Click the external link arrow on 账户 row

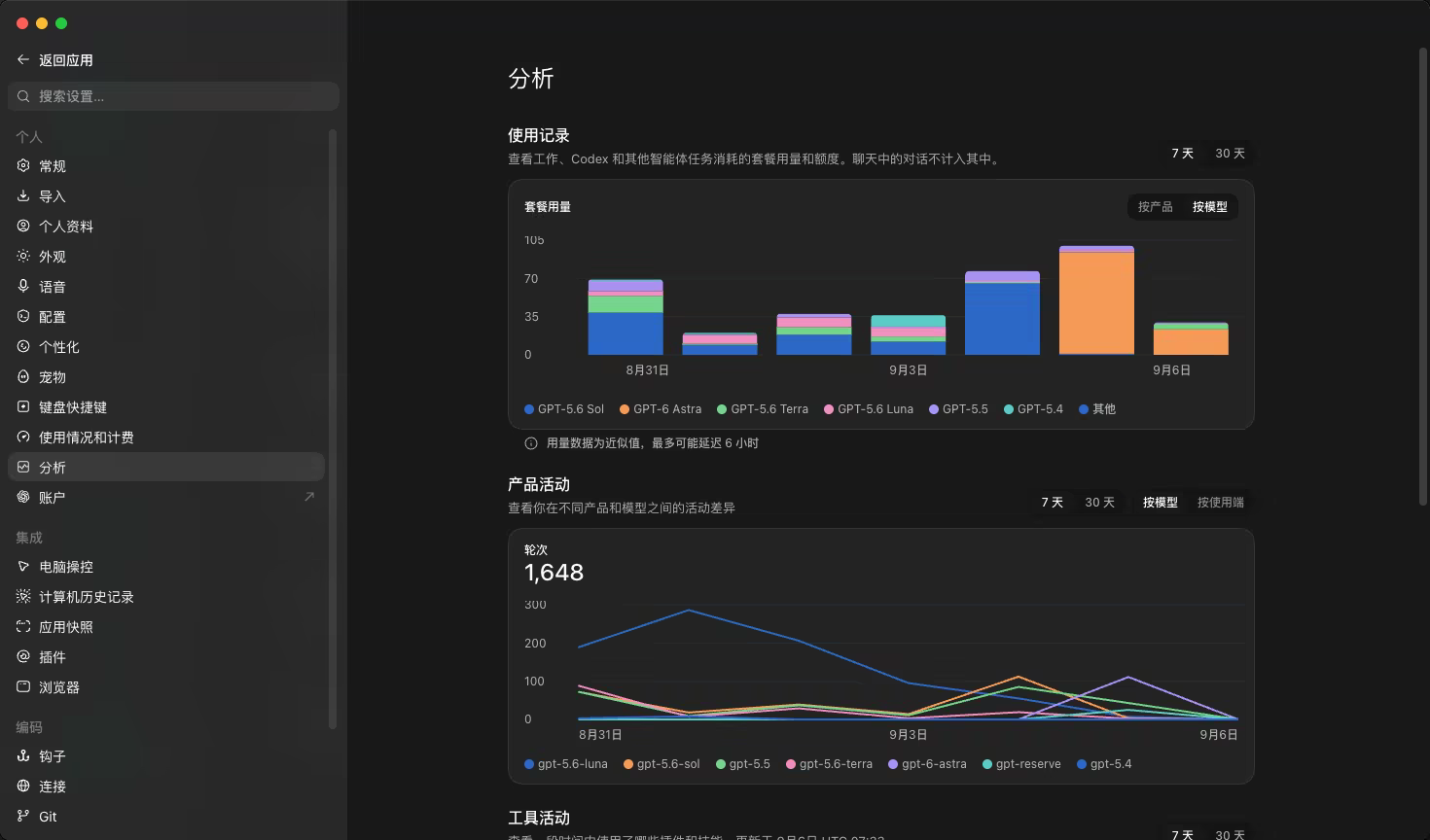click(x=309, y=497)
